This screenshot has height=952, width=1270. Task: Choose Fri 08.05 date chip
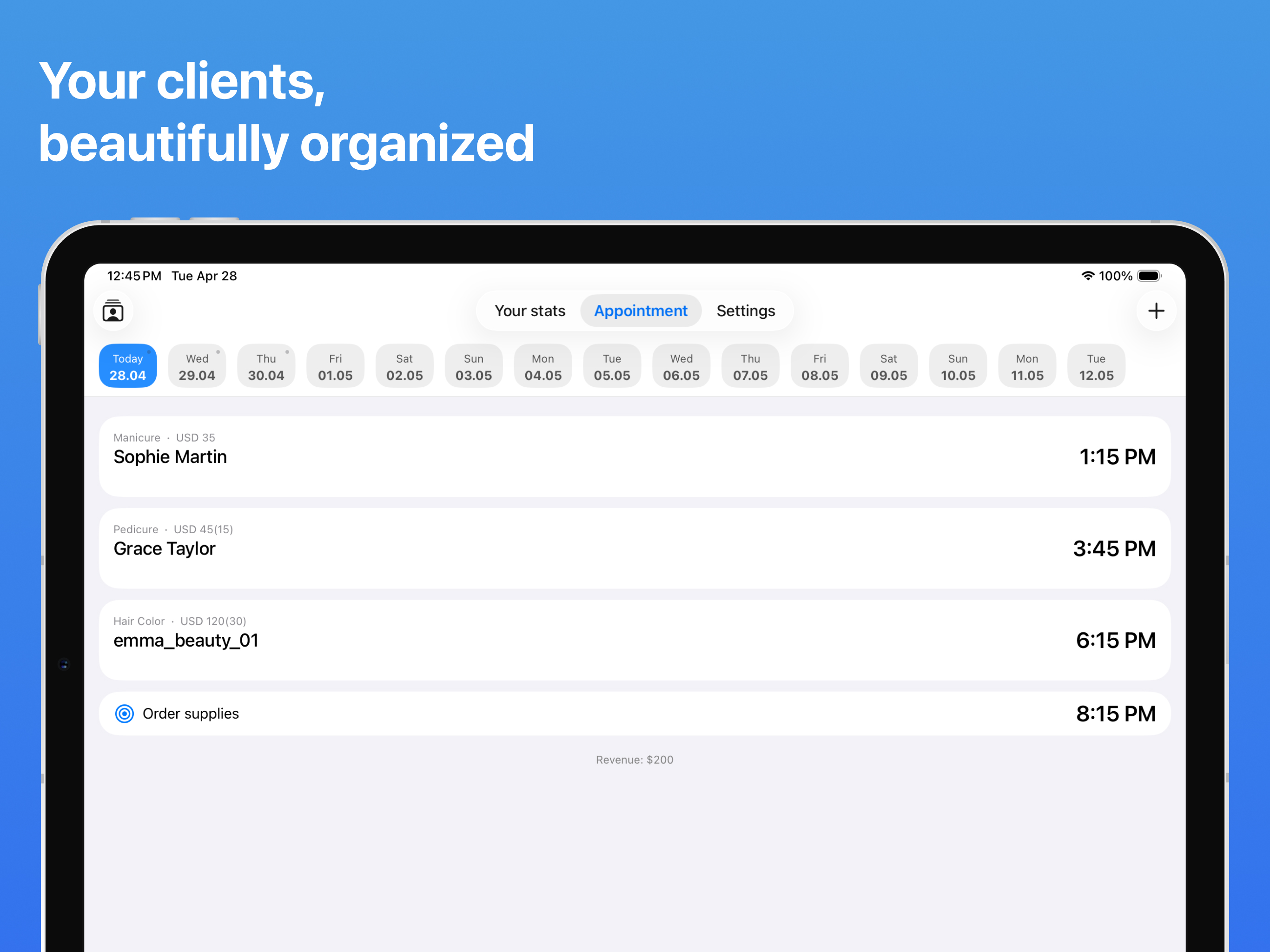(x=820, y=366)
